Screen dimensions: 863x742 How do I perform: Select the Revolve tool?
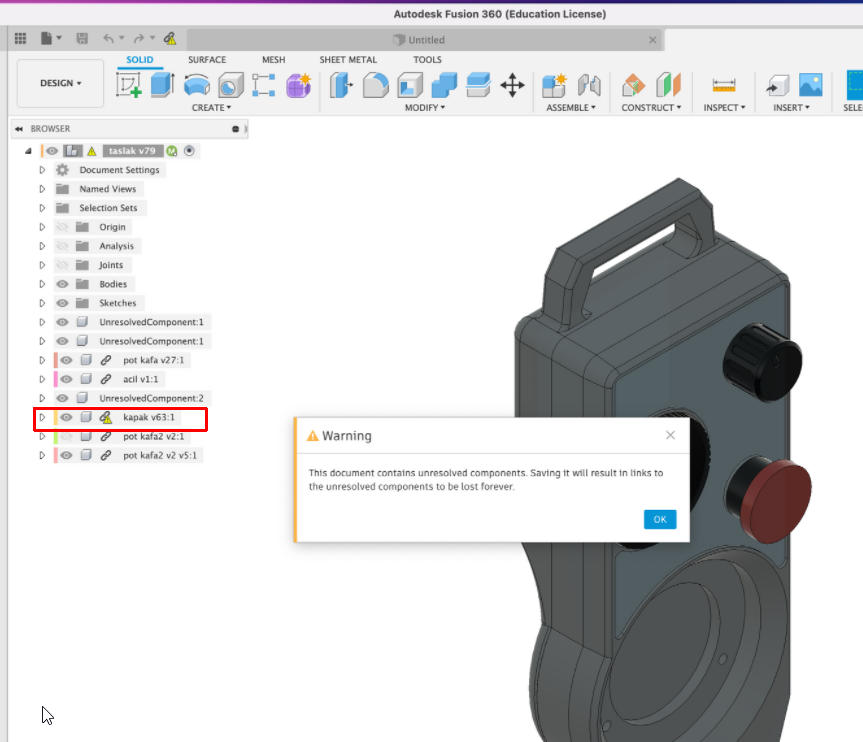coord(196,85)
